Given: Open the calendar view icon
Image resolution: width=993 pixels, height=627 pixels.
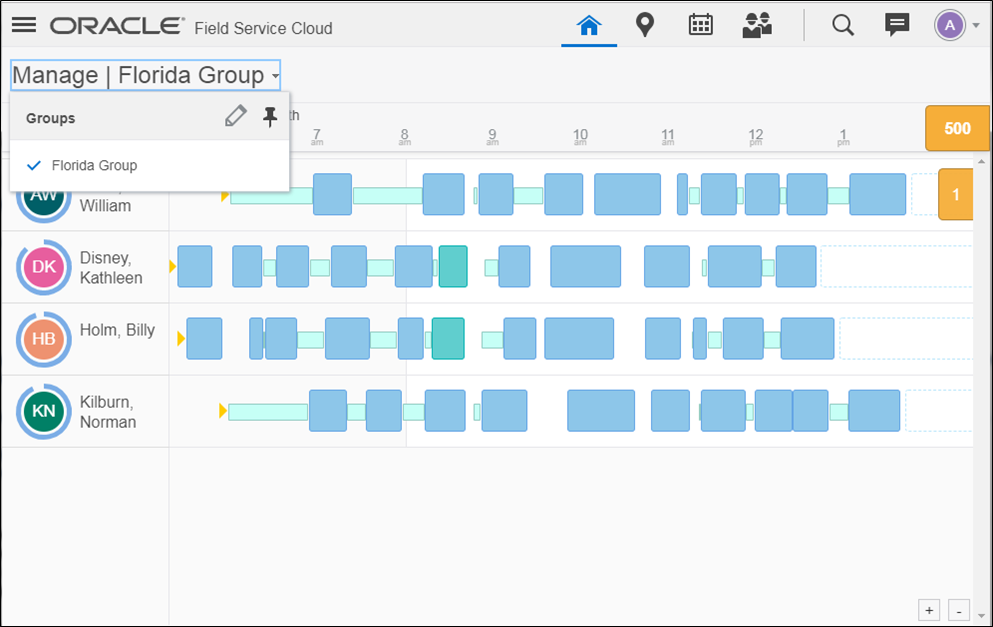Looking at the screenshot, I should [701, 25].
